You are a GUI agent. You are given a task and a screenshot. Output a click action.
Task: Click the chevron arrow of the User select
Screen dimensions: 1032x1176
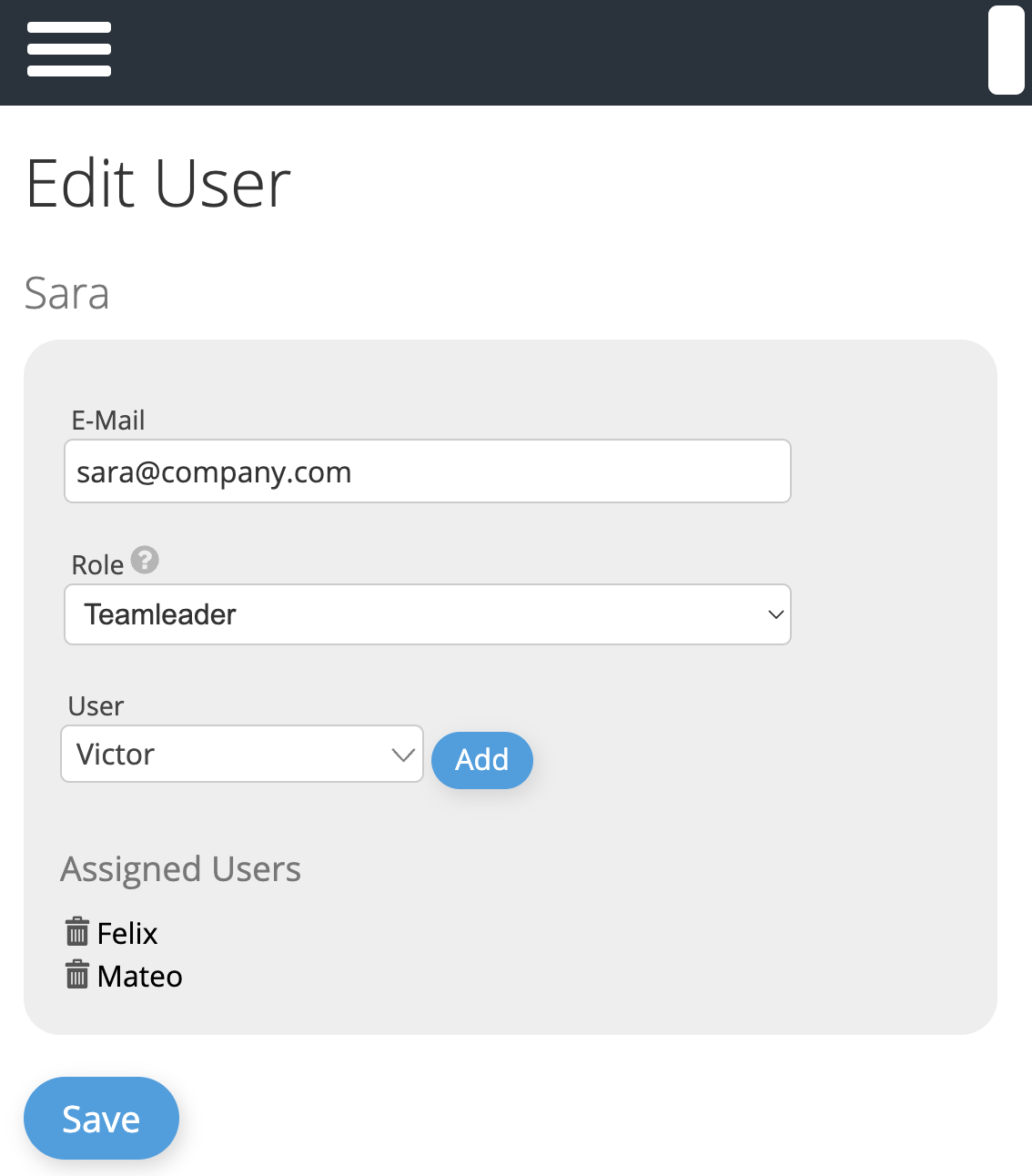point(402,755)
